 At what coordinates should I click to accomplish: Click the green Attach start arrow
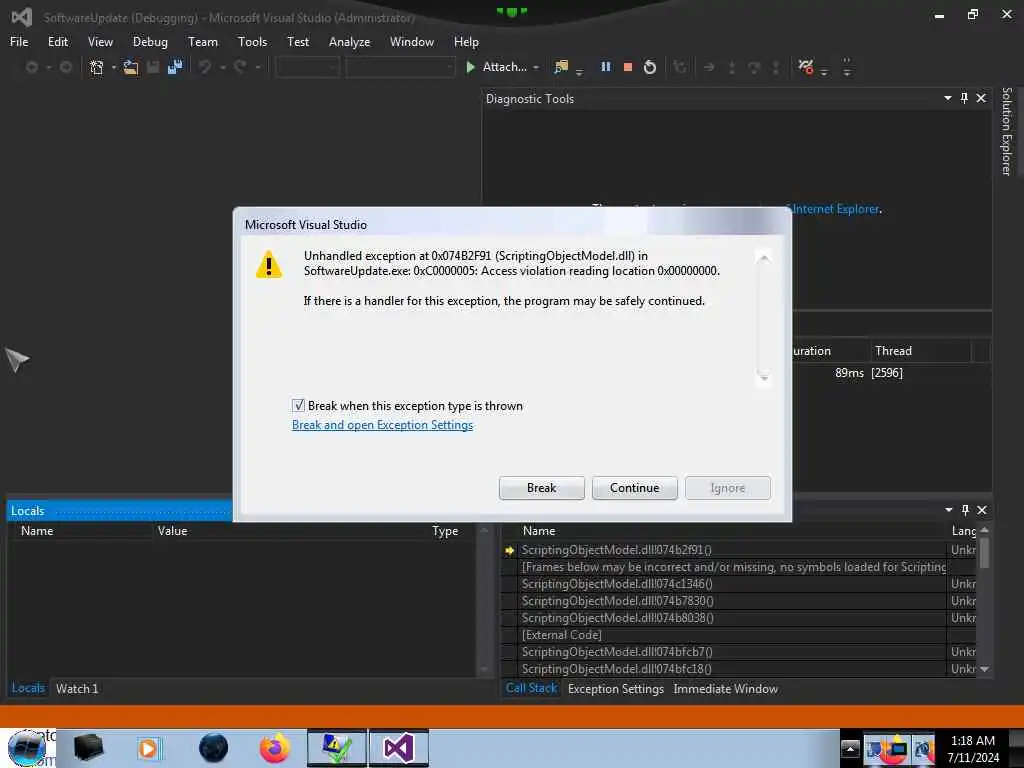click(x=470, y=67)
